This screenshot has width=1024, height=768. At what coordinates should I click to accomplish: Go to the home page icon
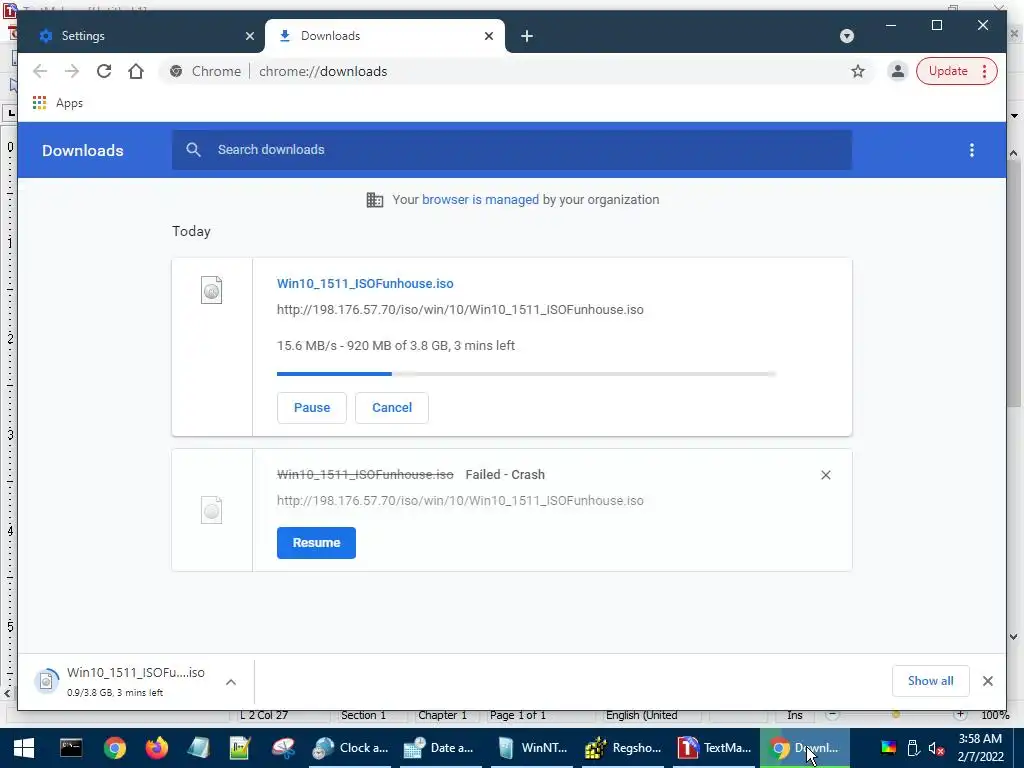[136, 71]
